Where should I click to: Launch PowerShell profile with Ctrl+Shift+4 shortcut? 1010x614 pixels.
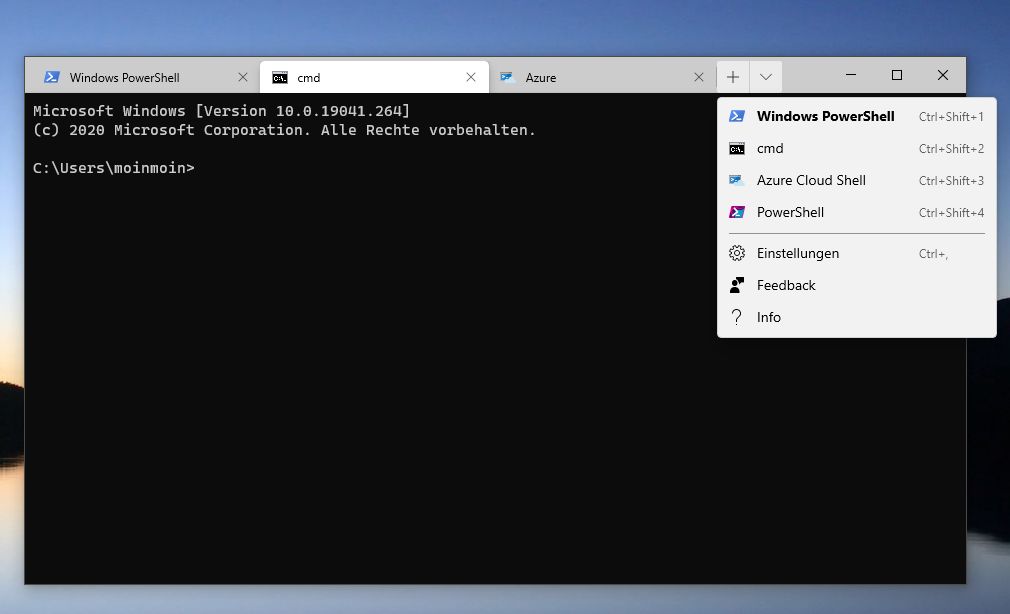click(857, 213)
